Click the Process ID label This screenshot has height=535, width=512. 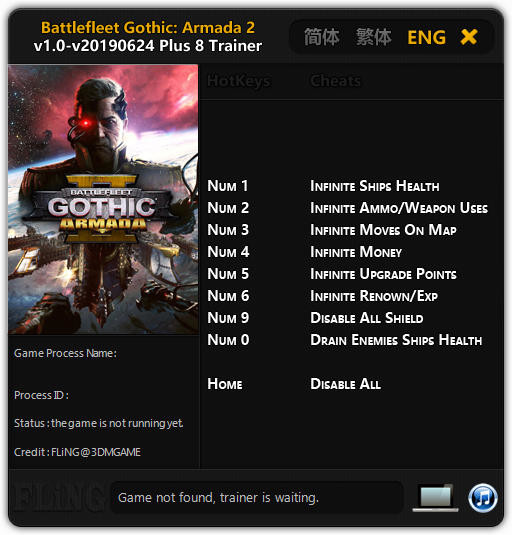[41, 395]
